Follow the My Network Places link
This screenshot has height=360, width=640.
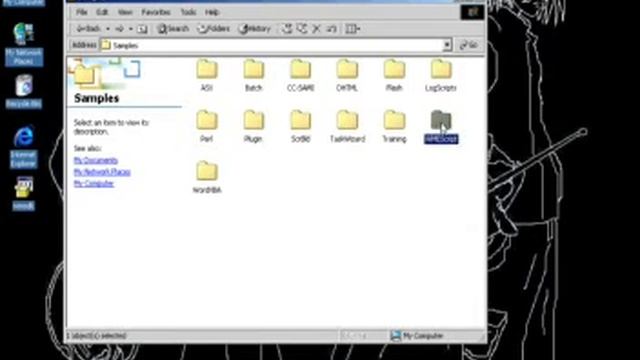[102, 172]
